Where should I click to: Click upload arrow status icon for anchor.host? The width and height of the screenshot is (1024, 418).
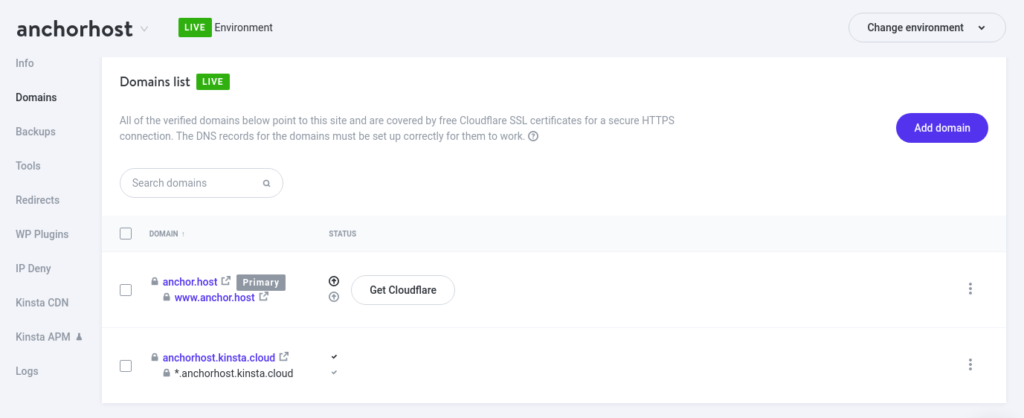pyautogui.click(x=334, y=281)
